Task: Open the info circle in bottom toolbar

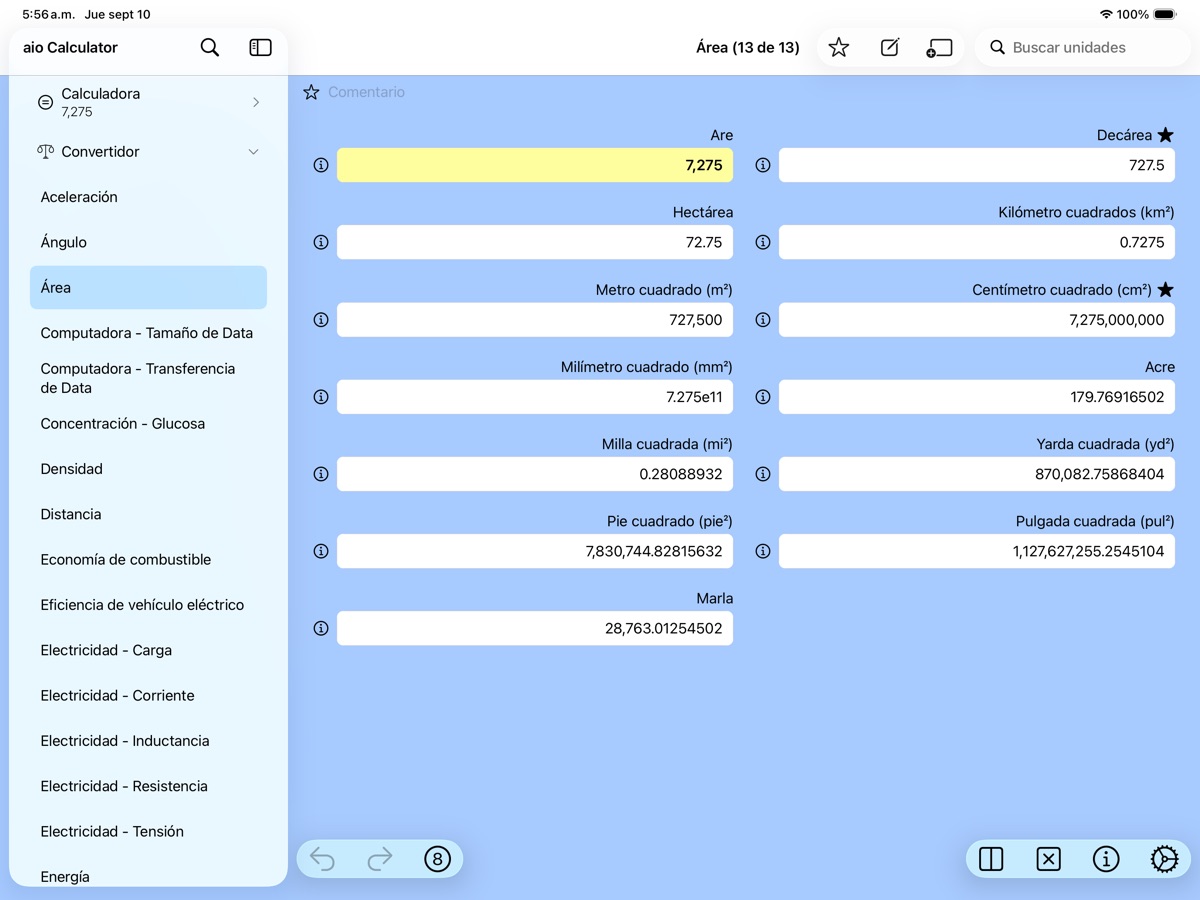Action: click(x=1106, y=859)
